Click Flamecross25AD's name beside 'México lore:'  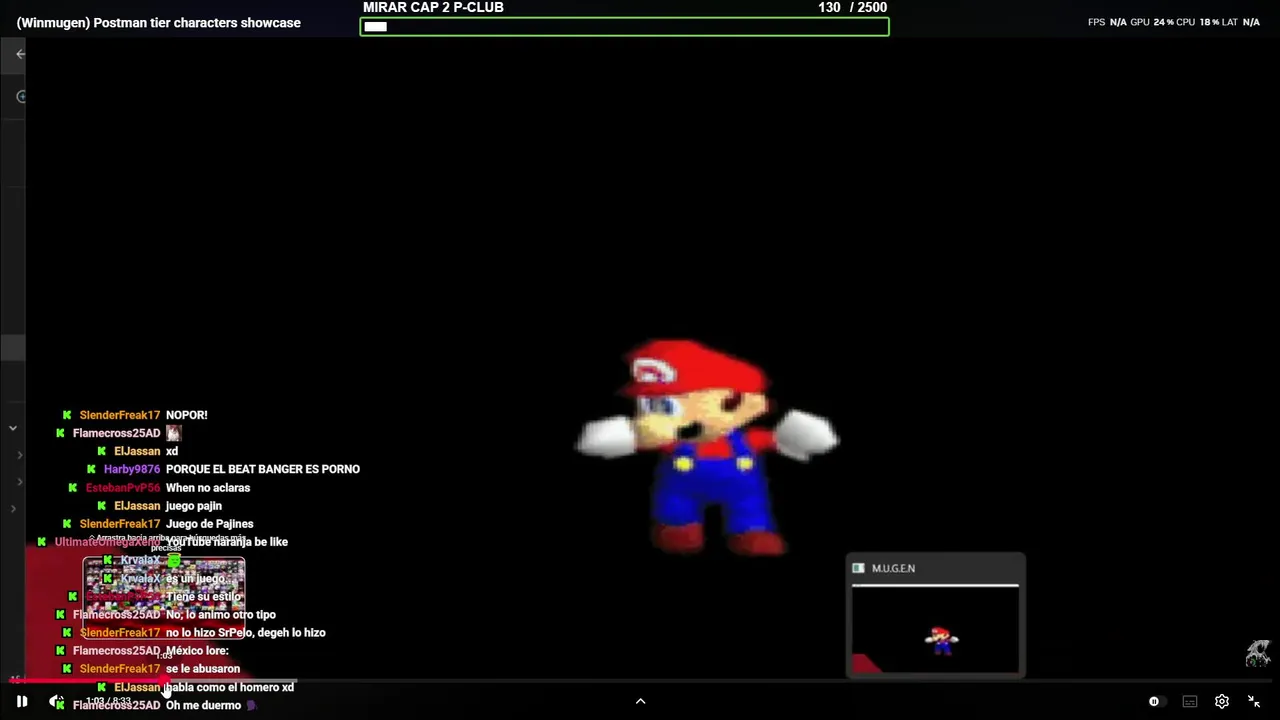(x=116, y=651)
